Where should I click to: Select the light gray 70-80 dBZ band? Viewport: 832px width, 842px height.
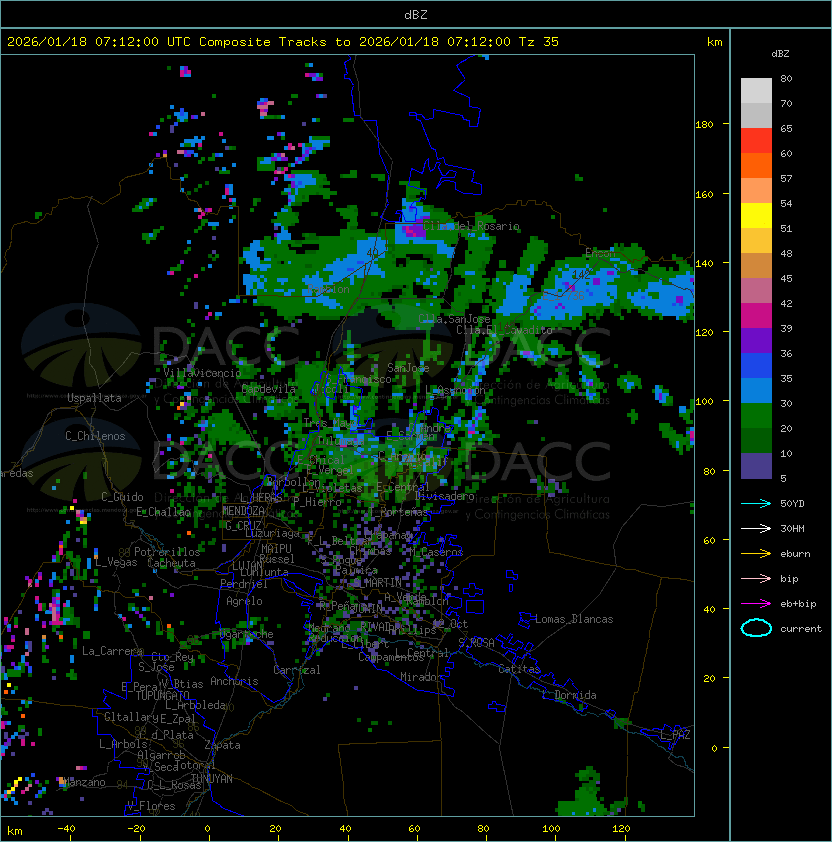756,91
